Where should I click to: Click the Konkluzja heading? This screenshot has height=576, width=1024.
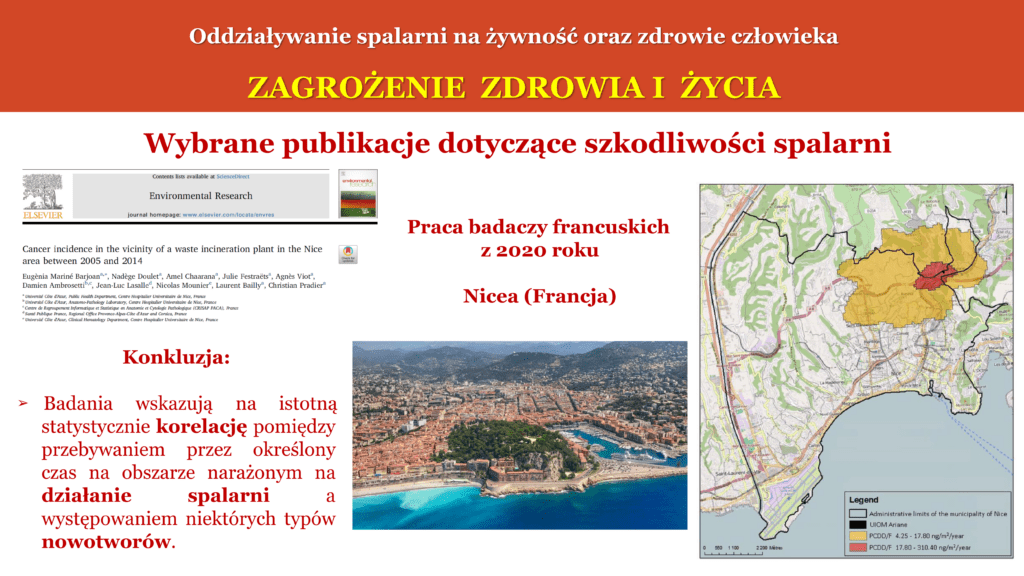click(x=176, y=357)
